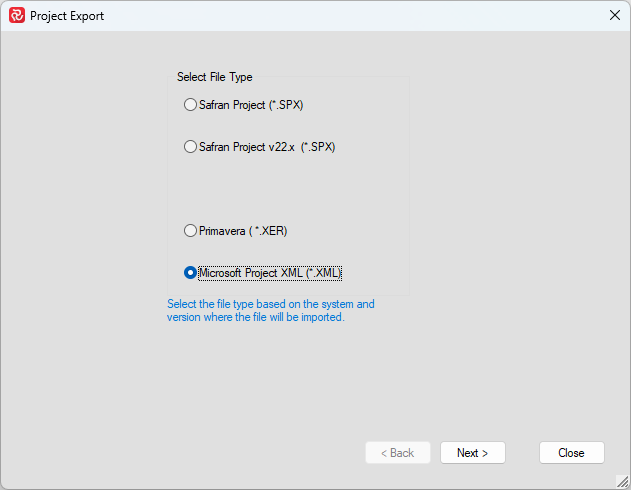Pick the Primavera (*.XER) radio circle
Image resolution: width=631 pixels, height=490 pixels.
[190, 231]
